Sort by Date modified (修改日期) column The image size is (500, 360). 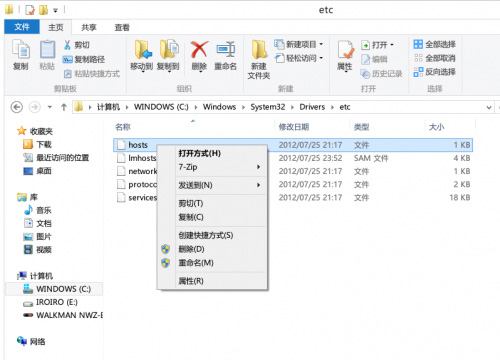(294, 127)
